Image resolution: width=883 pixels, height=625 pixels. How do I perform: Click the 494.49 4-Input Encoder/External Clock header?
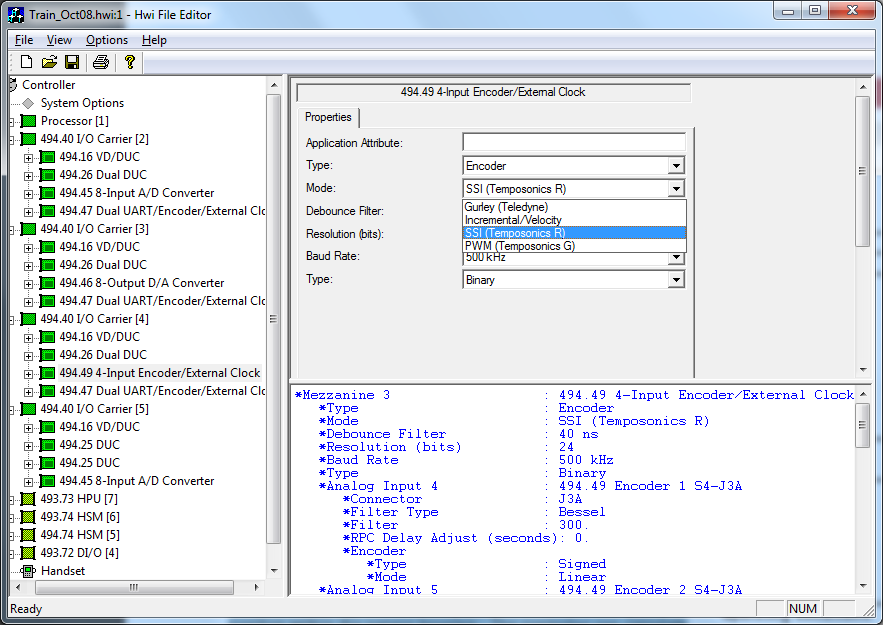(493, 92)
